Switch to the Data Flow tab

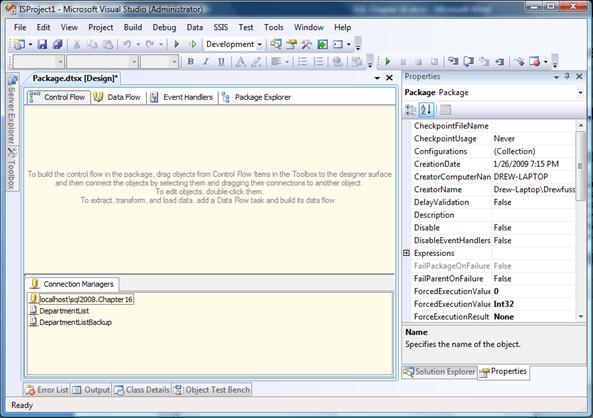(x=117, y=97)
